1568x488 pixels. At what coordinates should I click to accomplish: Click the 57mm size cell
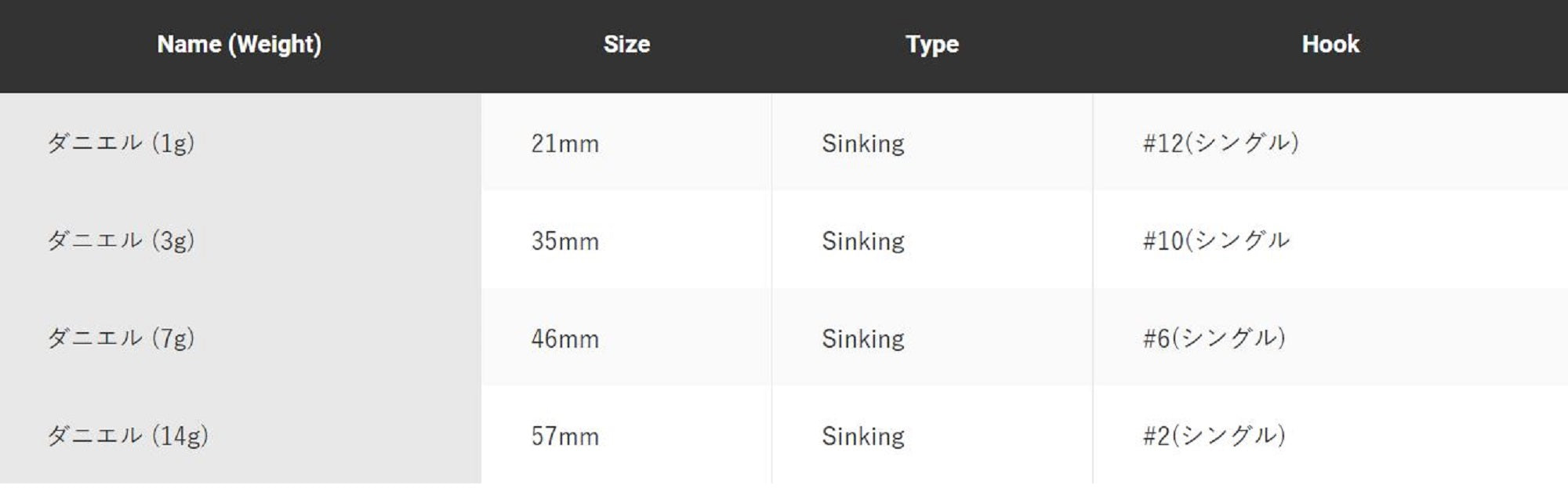pyautogui.click(x=564, y=436)
